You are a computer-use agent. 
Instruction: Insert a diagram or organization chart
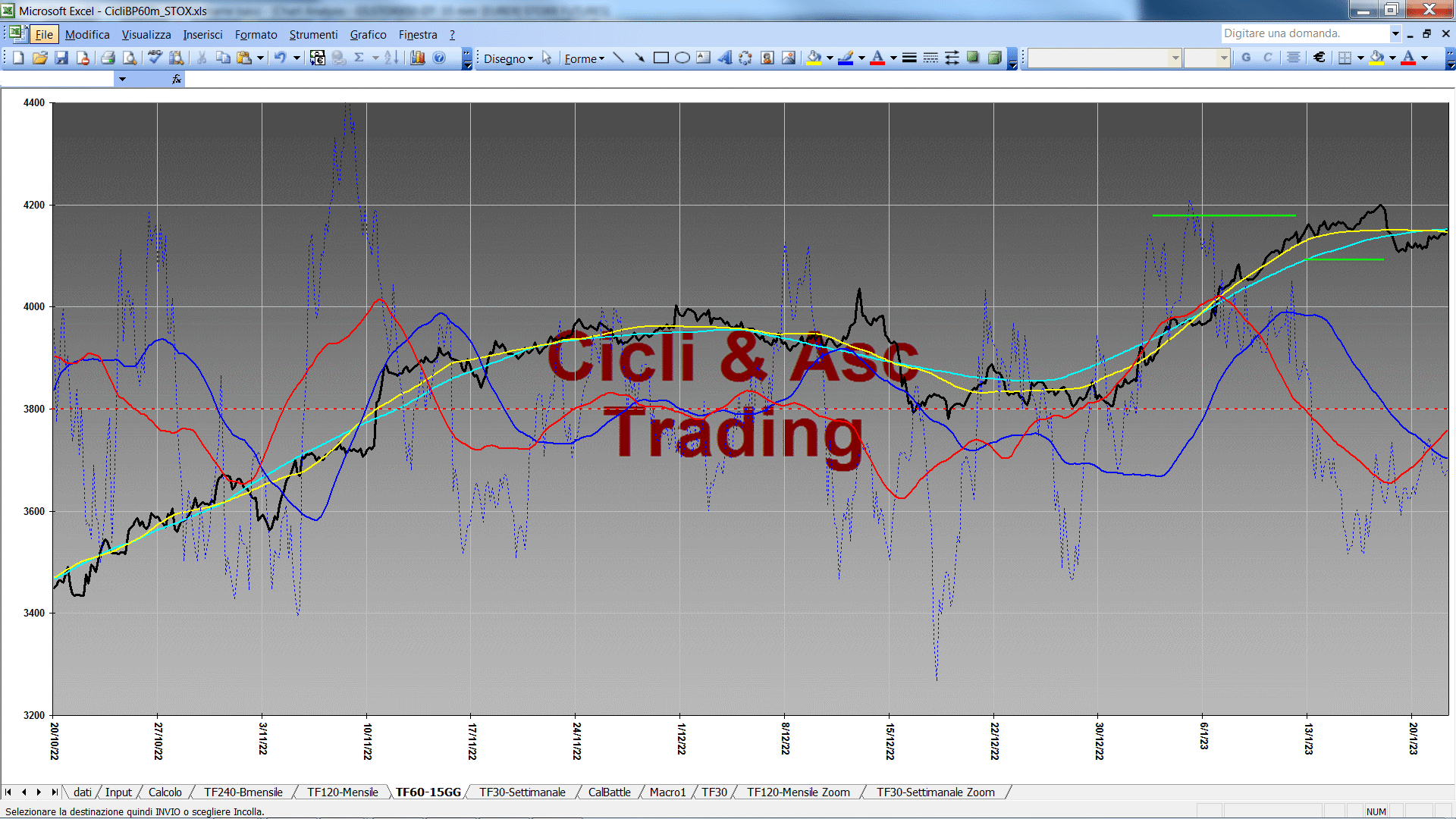(746, 58)
